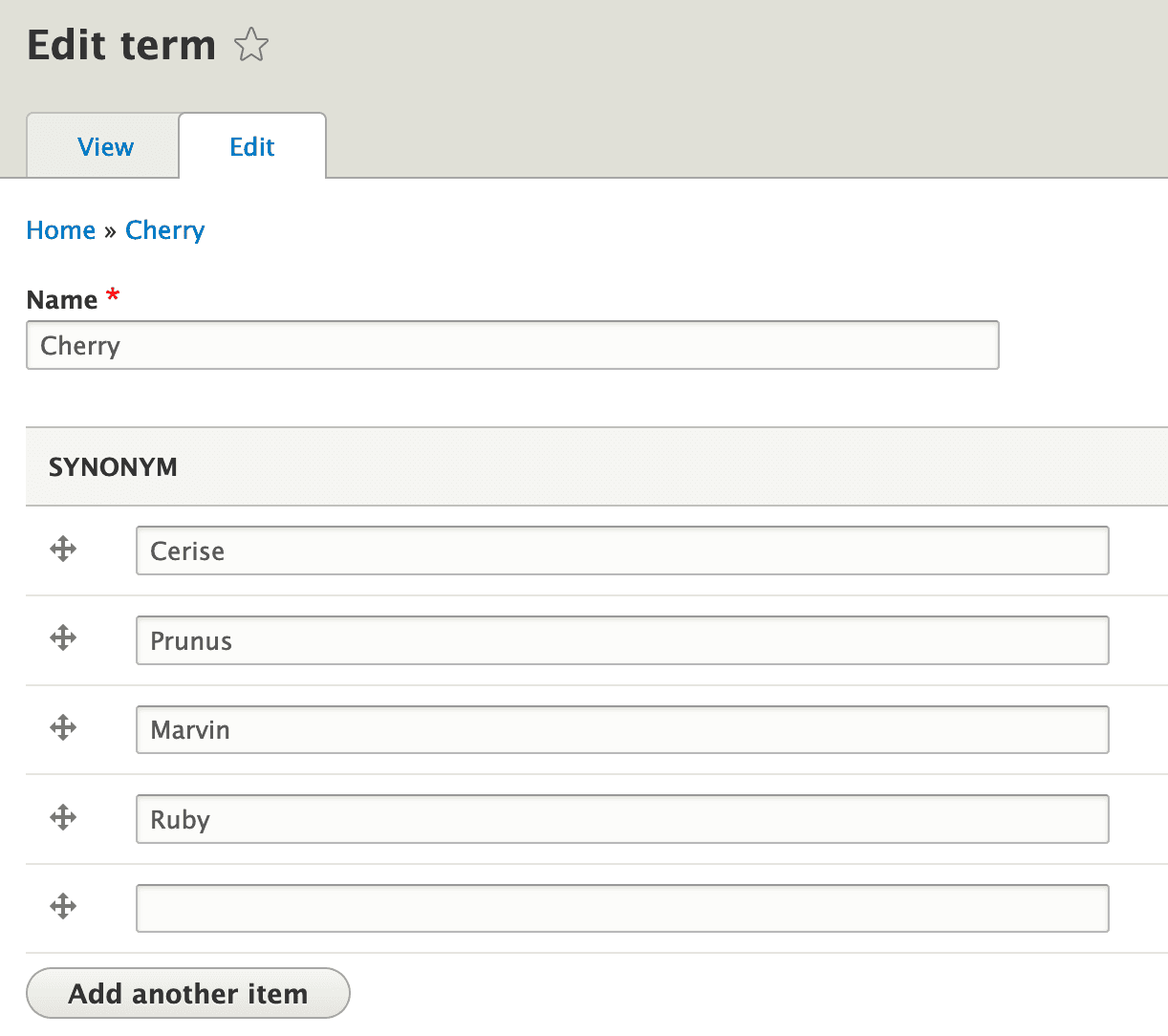The height and width of the screenshot is (1036, 1168).
Task: Select the Edit tab
Action: click(x=252, y=146)
